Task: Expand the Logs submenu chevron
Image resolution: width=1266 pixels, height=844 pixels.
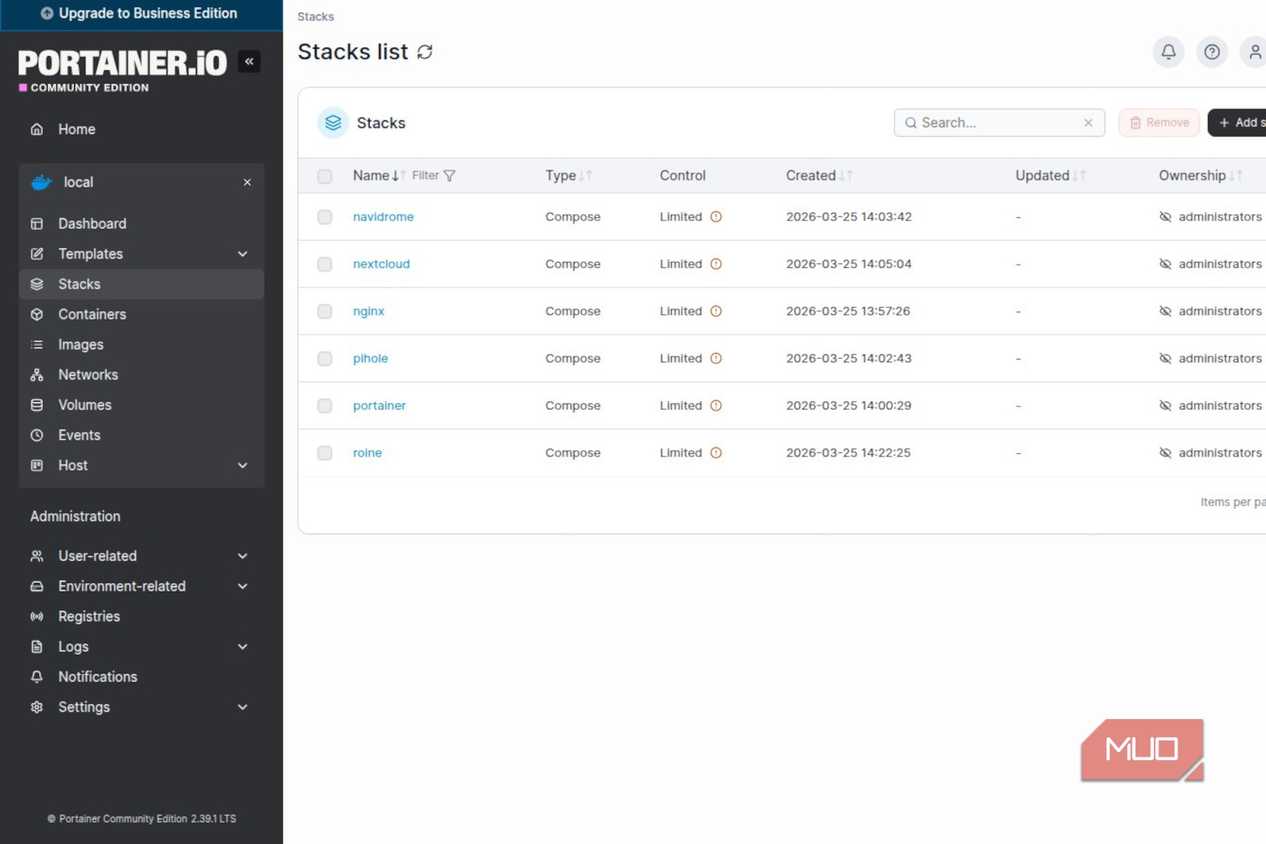Action: pyautogui.click(x=243, y=647)
